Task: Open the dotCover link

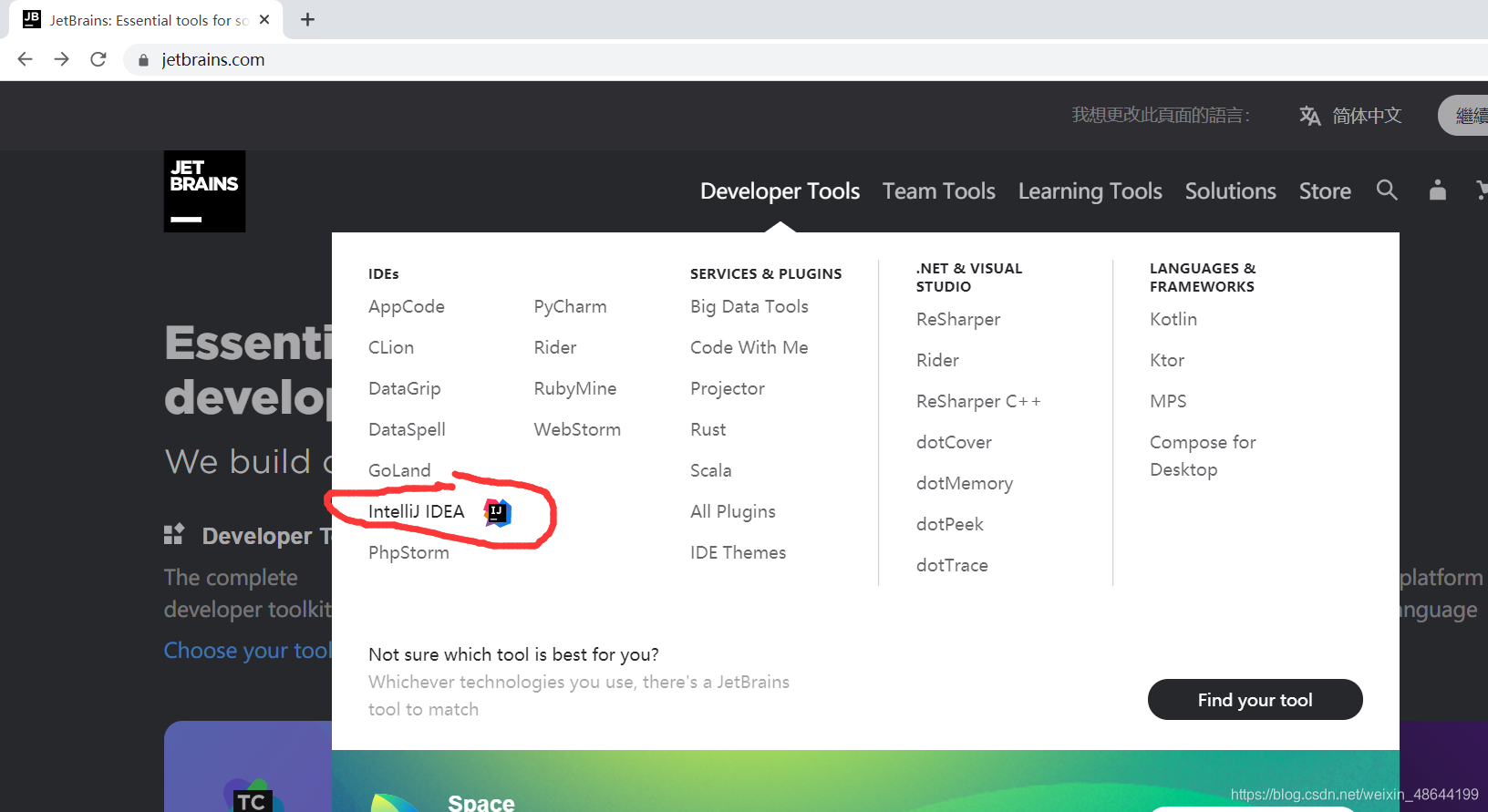Action: [954, 443]
